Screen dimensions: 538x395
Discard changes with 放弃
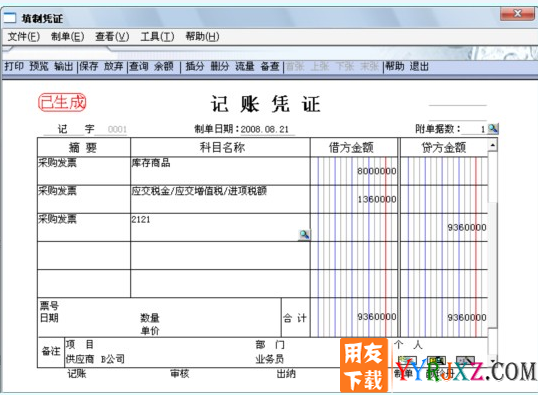114,66
